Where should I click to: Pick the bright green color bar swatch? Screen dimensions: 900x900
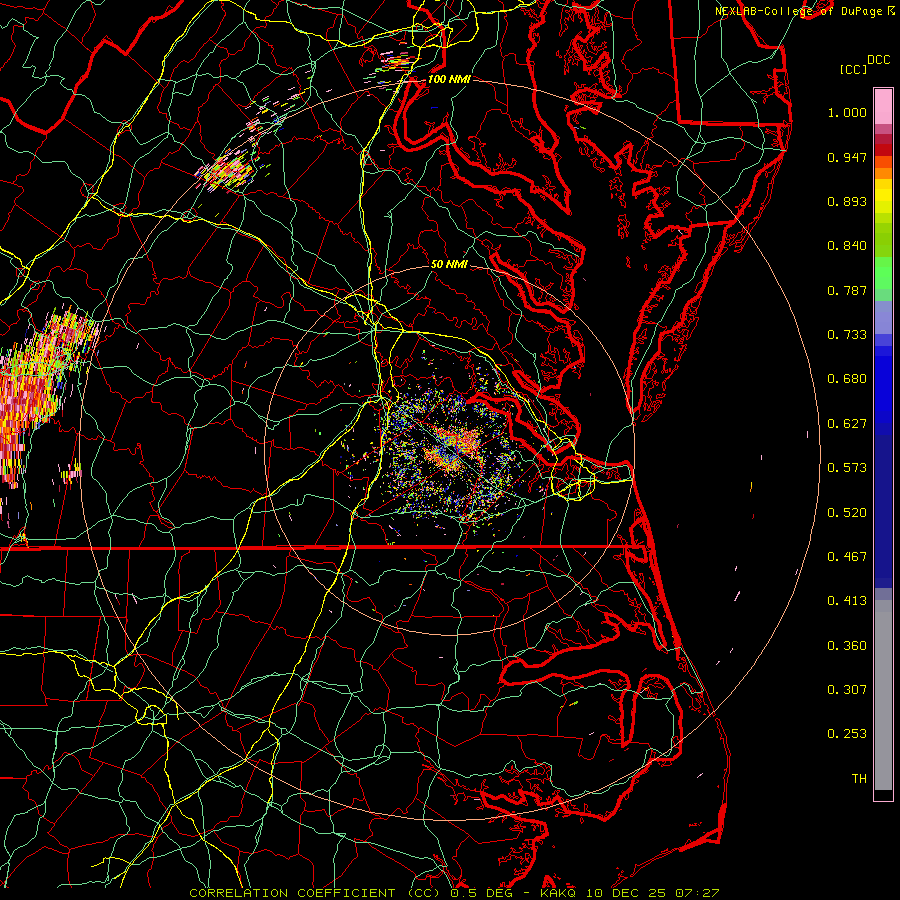(x=883, y=274)
